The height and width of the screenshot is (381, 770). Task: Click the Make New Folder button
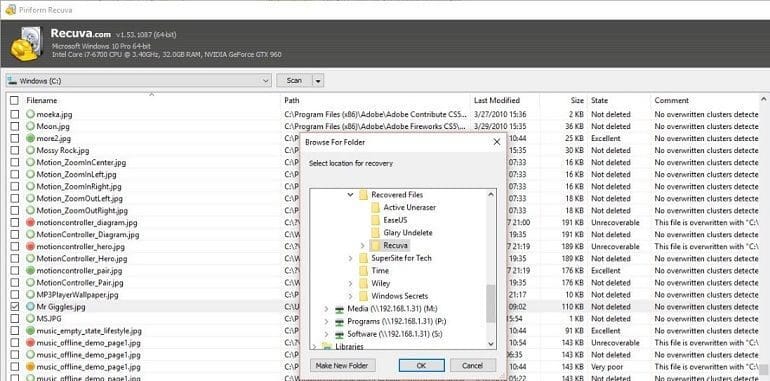(343, 365)
